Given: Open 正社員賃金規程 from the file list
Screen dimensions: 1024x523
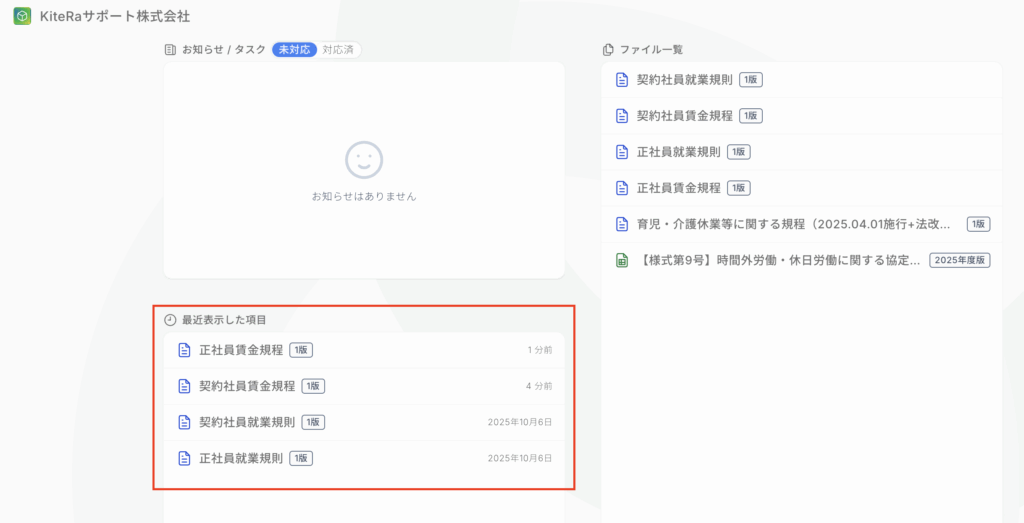Looking at the screenshot, I should [679, 188].
